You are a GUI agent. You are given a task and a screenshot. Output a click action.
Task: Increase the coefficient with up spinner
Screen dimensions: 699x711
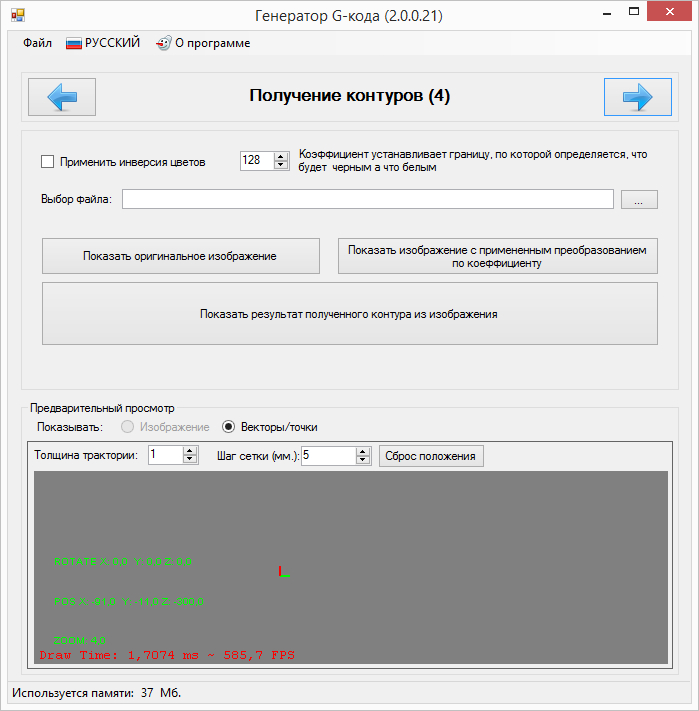pyautogui.click(x=281, y=157)
